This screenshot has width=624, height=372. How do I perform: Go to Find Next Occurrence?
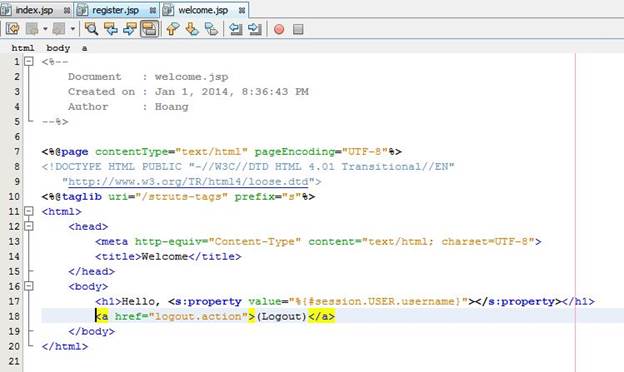(x=130, y=29)
